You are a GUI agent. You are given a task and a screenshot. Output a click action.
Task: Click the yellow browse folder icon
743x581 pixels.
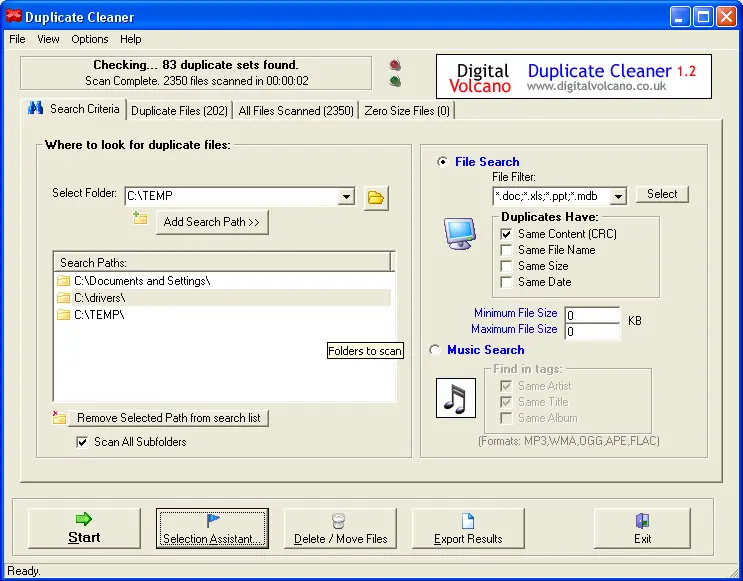376,197
